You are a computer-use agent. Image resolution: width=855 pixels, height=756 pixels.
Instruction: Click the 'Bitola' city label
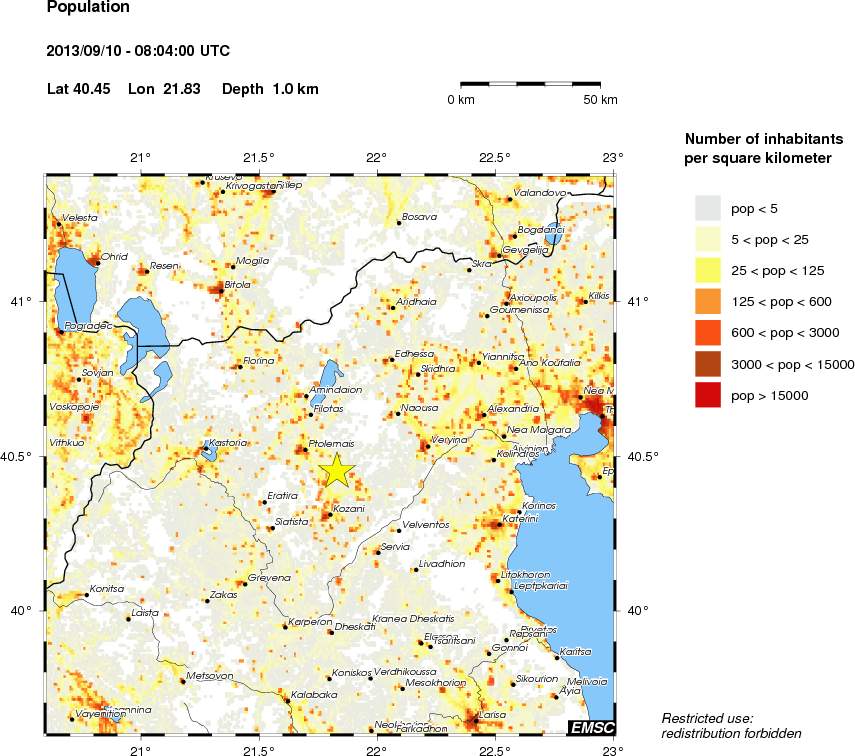238,284
